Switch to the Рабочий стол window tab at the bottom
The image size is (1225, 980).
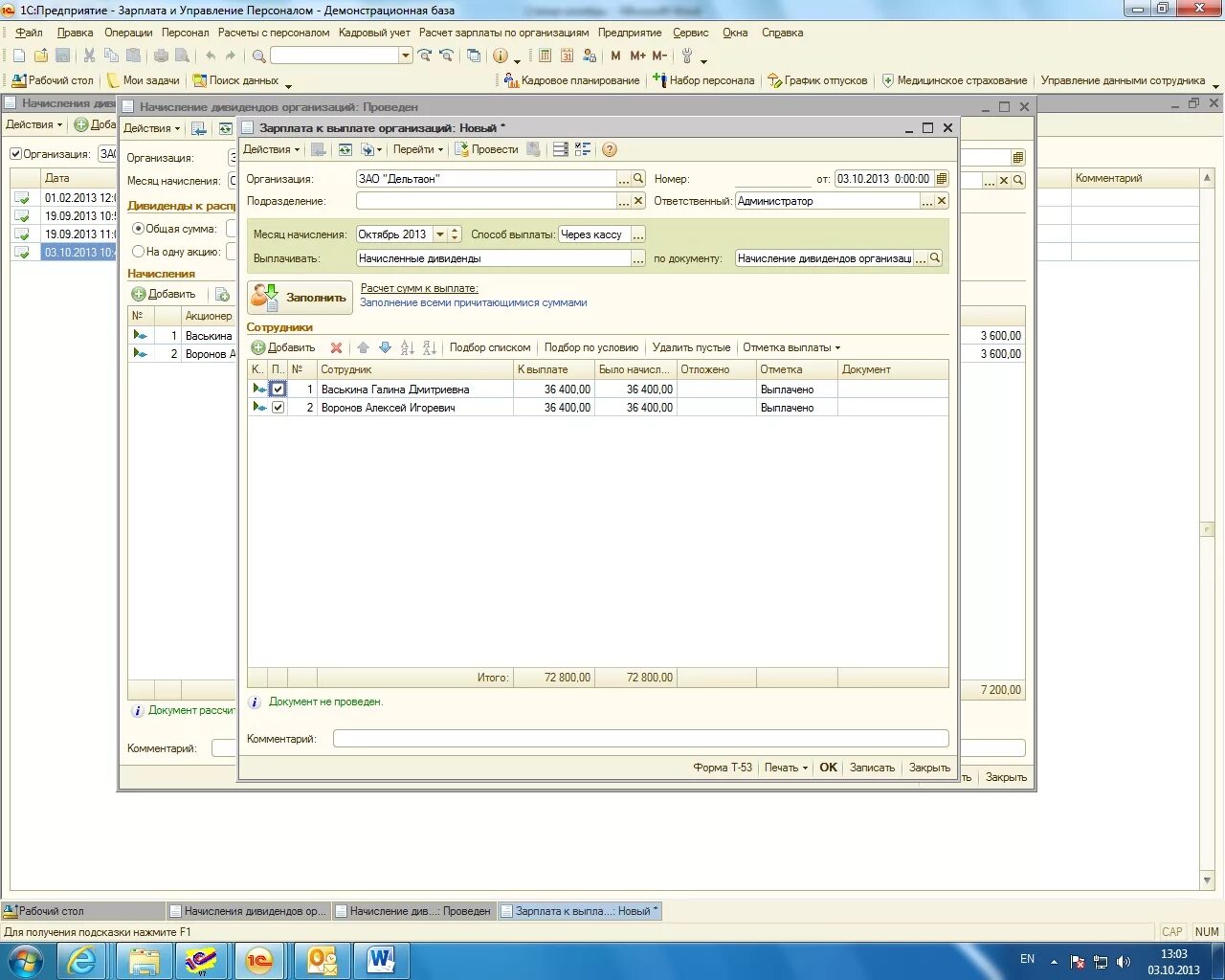(84, 911)
